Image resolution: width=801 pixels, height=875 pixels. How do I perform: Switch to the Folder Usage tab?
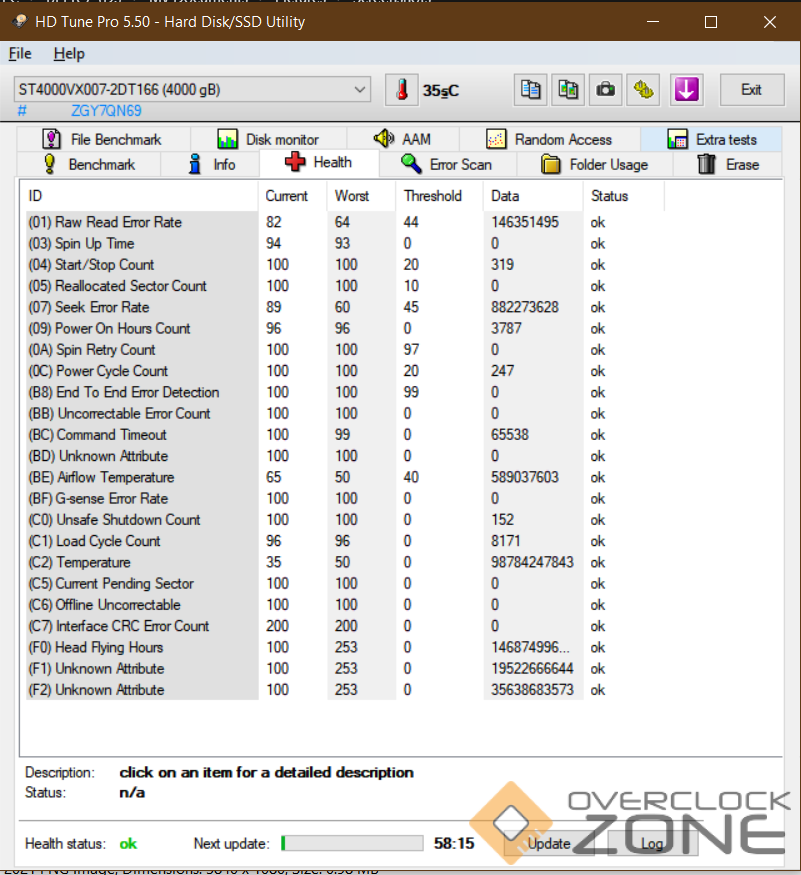[x=595, y=165]
